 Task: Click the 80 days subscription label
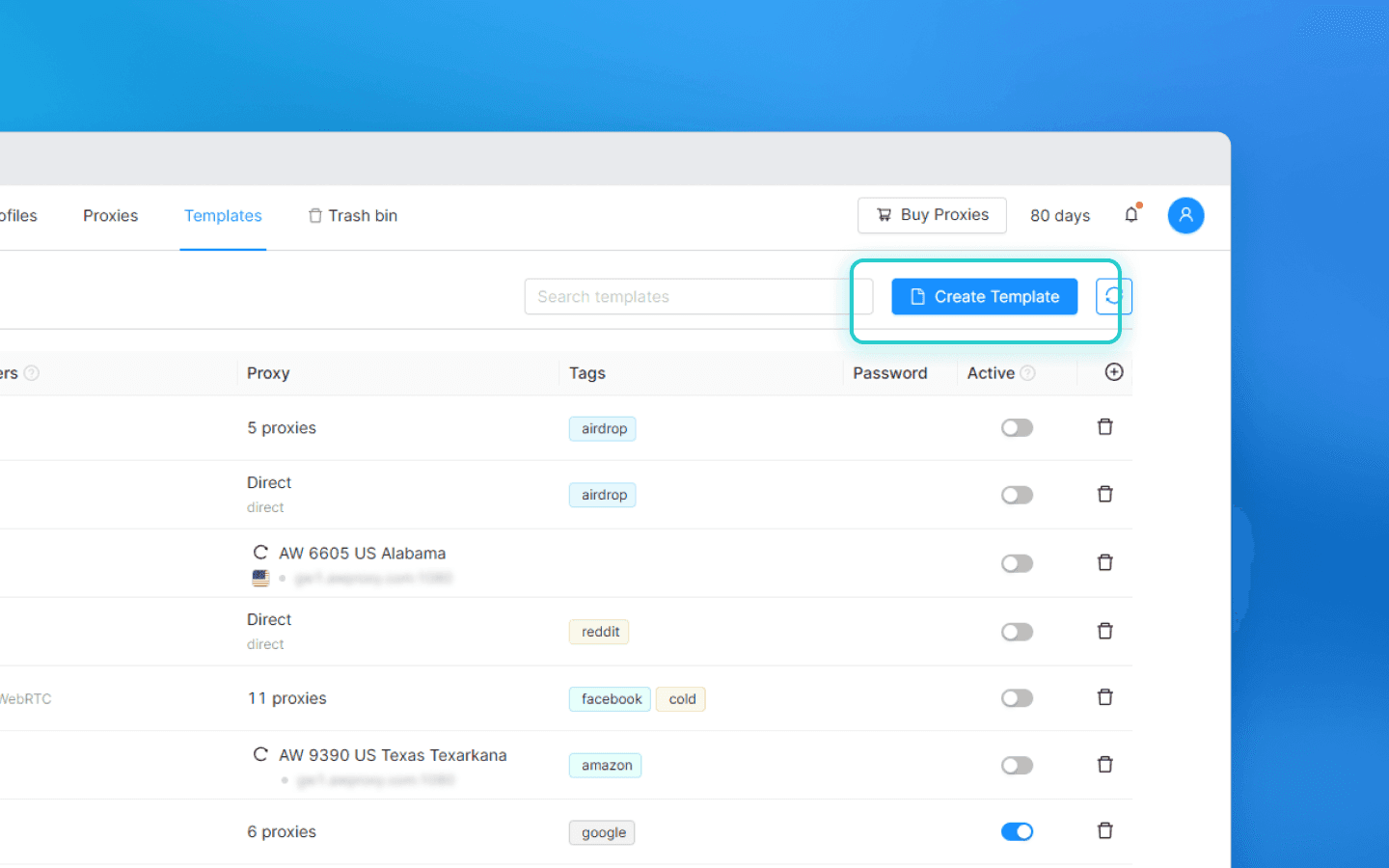(x=1060, y=216)
